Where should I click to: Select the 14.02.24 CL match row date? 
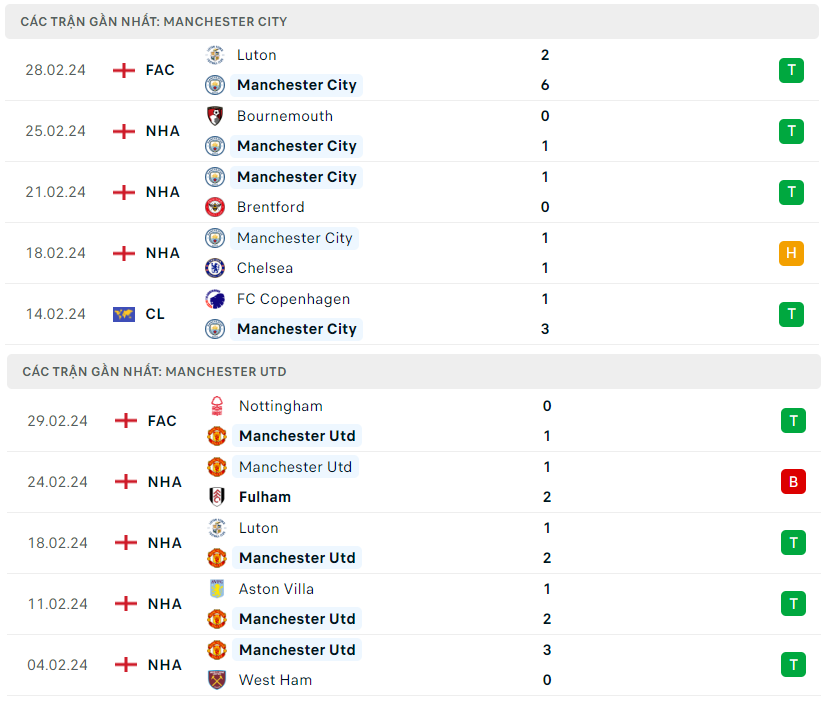coord(56,314)
